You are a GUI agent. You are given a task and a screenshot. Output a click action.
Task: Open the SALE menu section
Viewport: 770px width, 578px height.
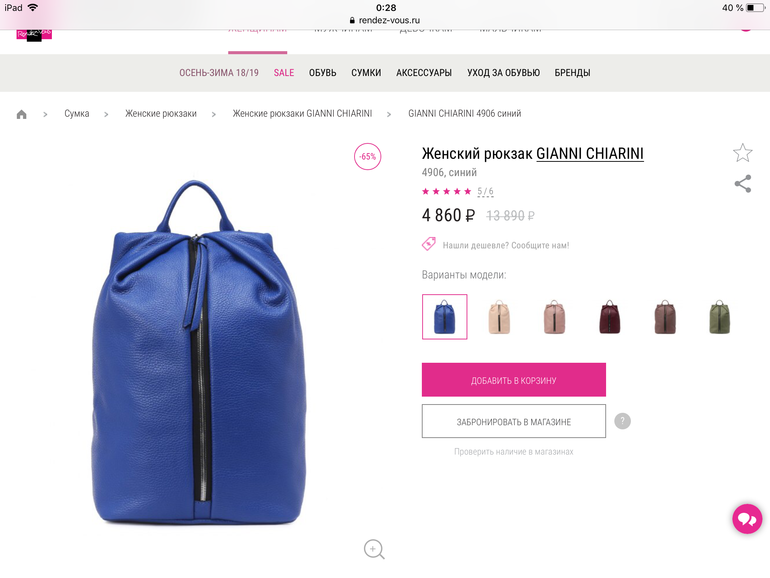284,73
